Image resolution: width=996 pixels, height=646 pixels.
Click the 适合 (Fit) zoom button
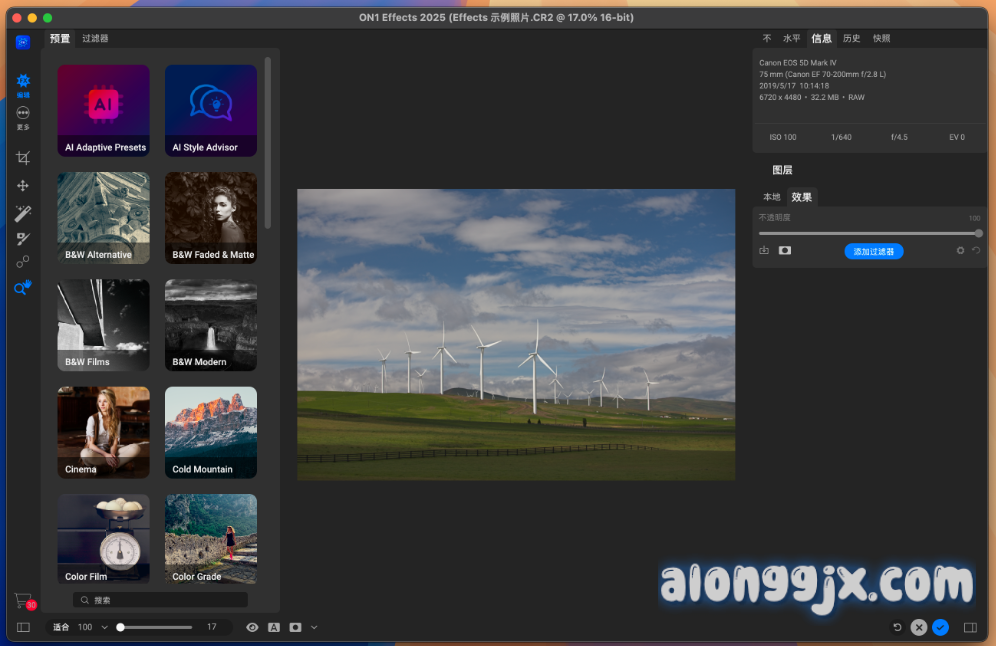[x=61, y=627]
